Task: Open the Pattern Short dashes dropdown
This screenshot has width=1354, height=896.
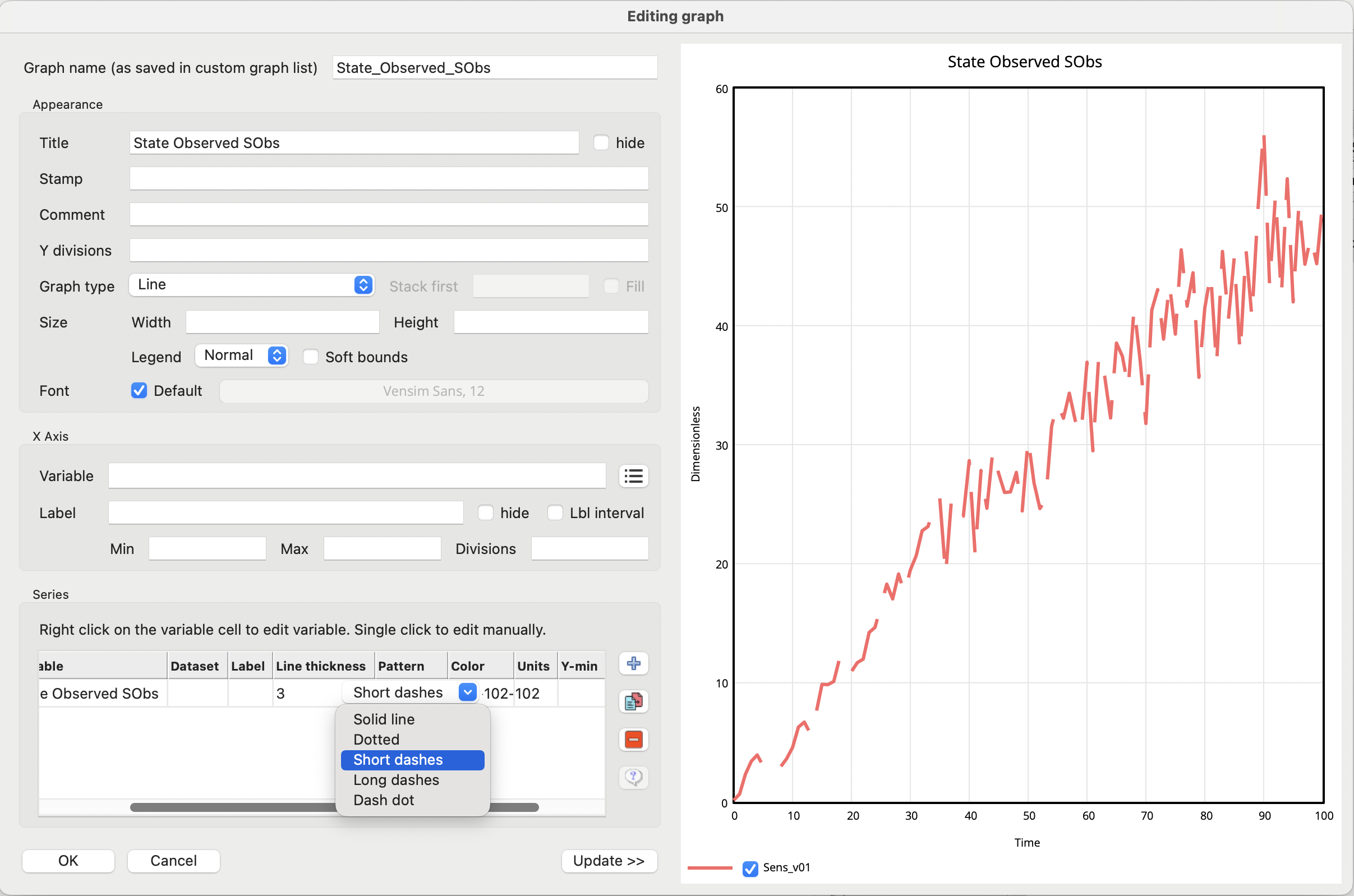Action: pyautogui.click(x=409, y=692)
